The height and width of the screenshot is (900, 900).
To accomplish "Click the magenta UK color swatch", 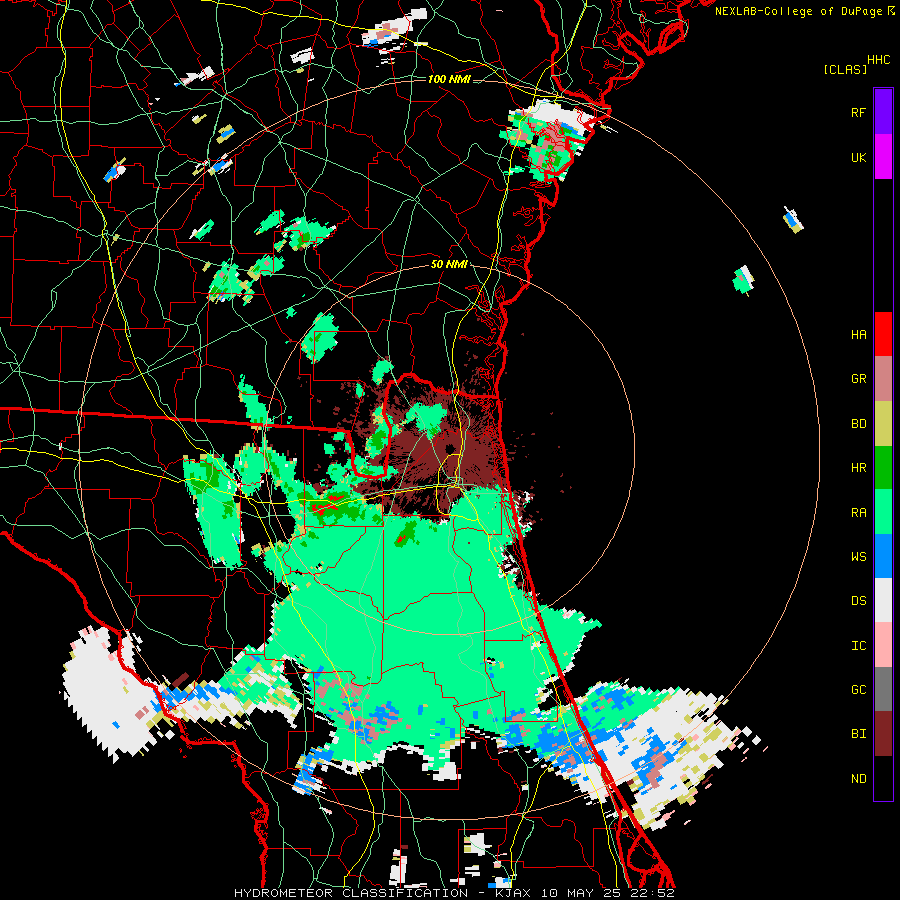I will pos(883,157).
